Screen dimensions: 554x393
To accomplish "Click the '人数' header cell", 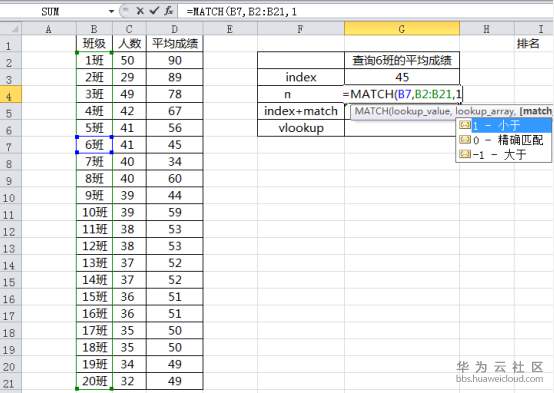I will click(x=129, y=43).
